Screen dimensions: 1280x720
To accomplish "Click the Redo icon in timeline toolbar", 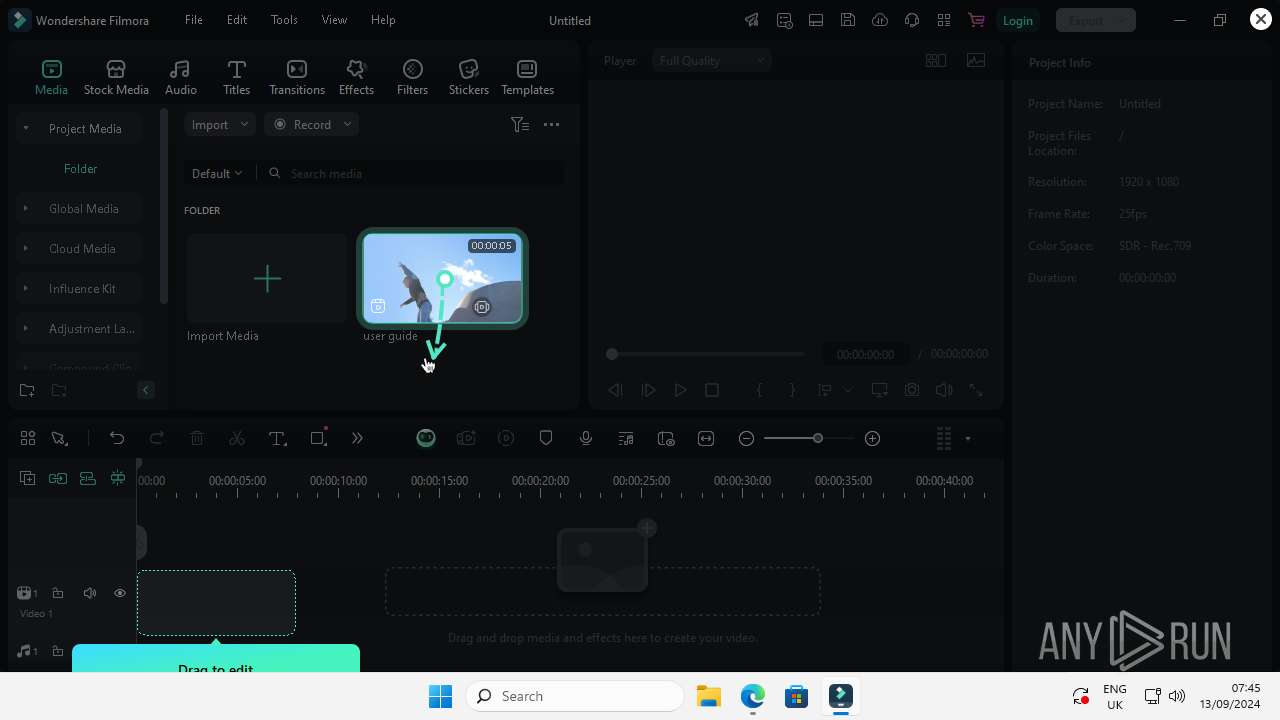I will (156, 438).
